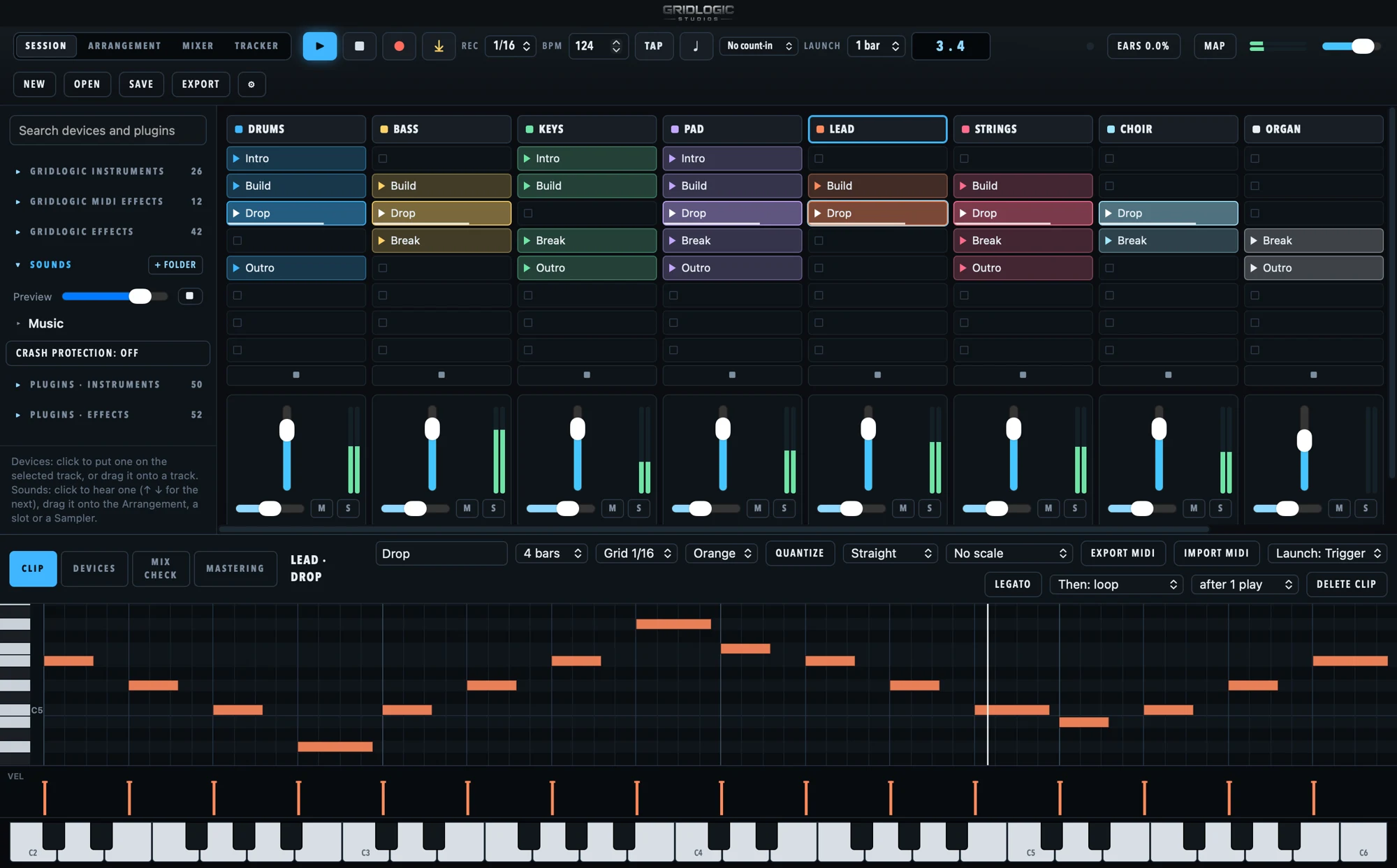Open the Orange clip color dropdown
The image size is (1397, 868).
click(722, 553)
